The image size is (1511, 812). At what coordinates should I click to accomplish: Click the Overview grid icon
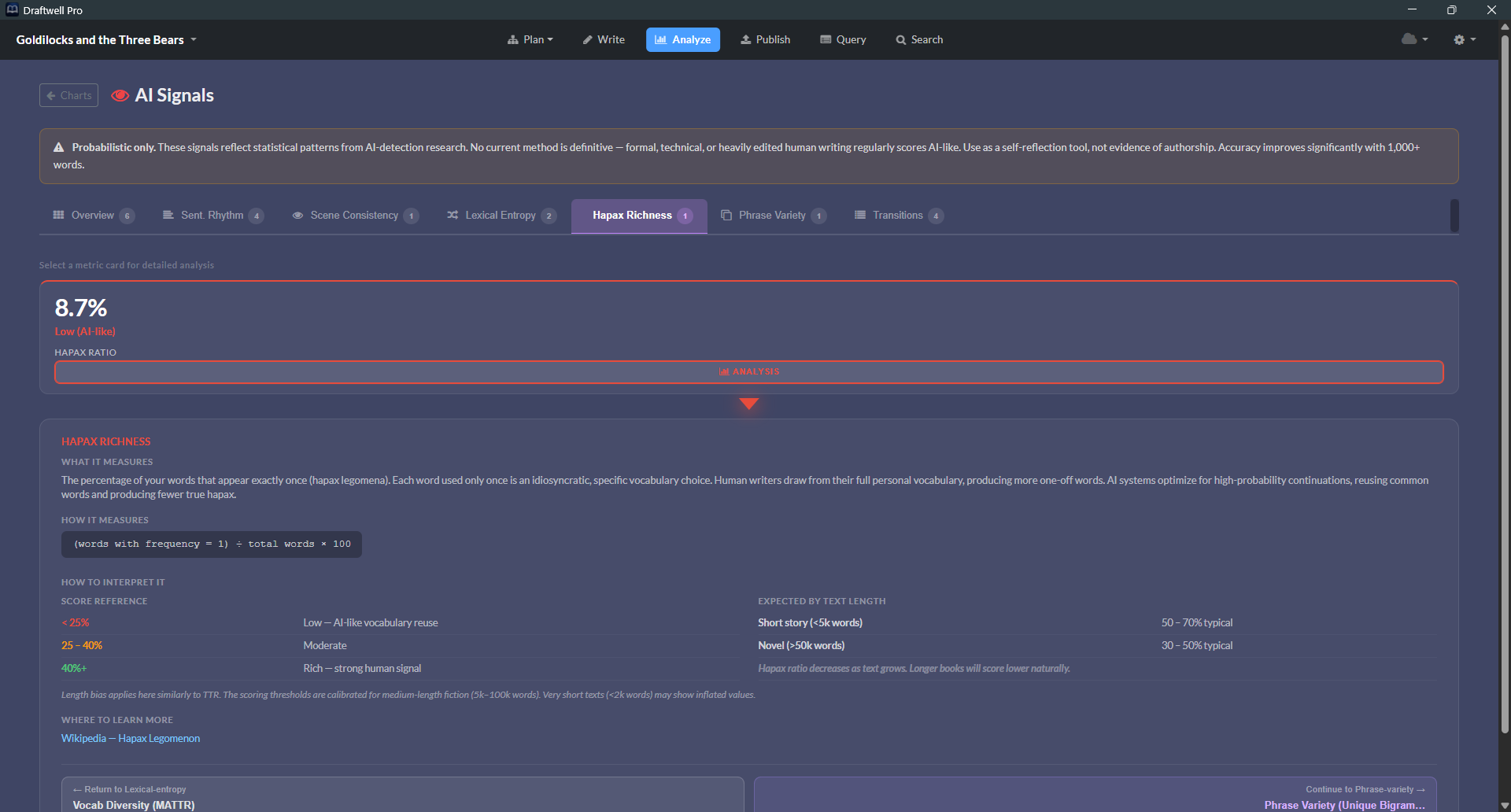click(x=58, y=215)
